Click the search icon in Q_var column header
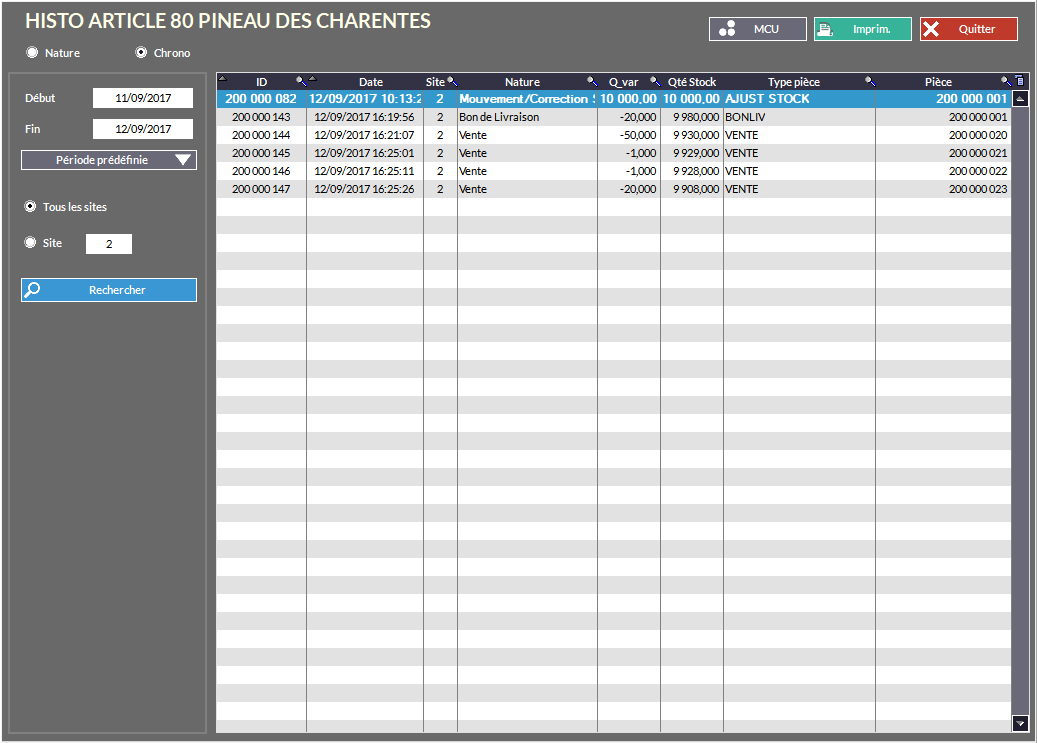This screenshot has width=1037, height=743. pos(654,81)
